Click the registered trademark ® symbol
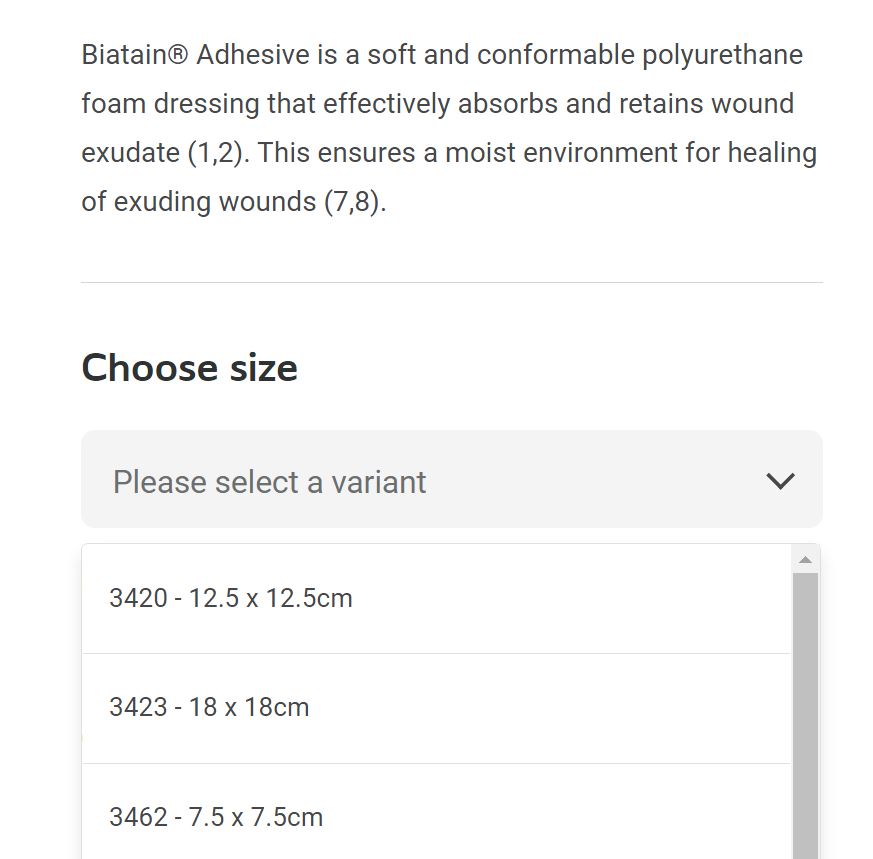This screenshot has width=873, height=859. [178, 54]
